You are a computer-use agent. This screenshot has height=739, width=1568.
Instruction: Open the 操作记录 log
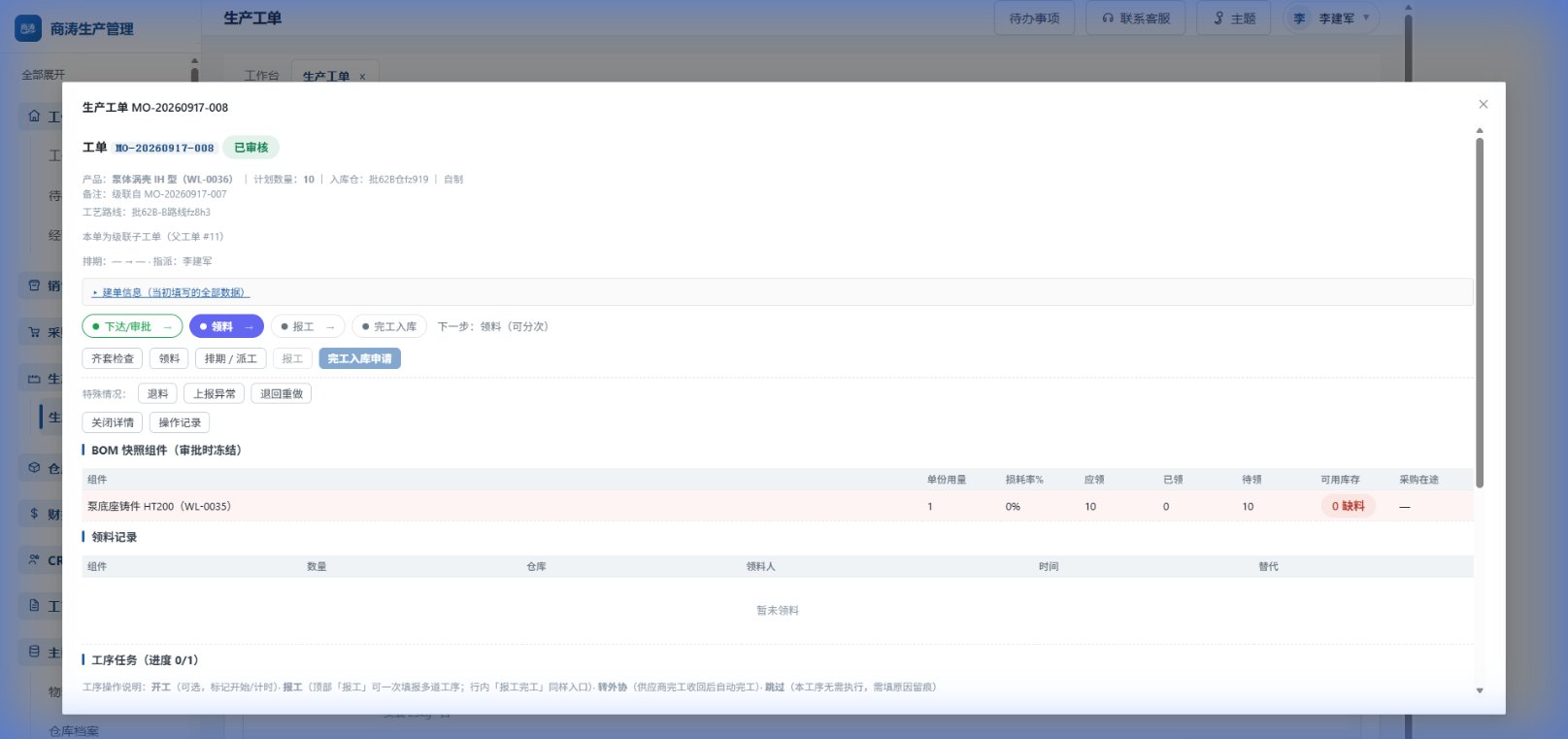pyautogui.click(x=180, y=422)
